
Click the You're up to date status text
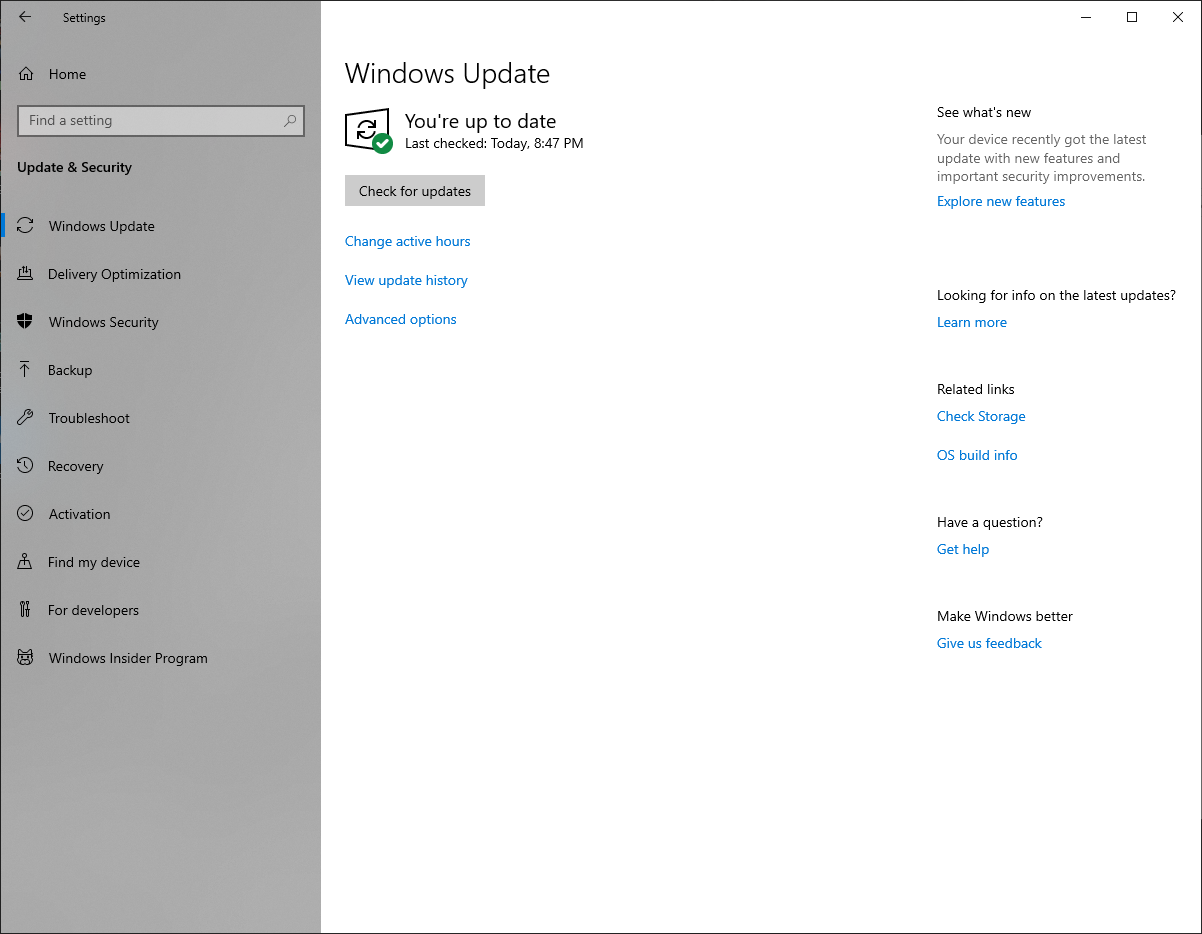(x=480, y=121)
